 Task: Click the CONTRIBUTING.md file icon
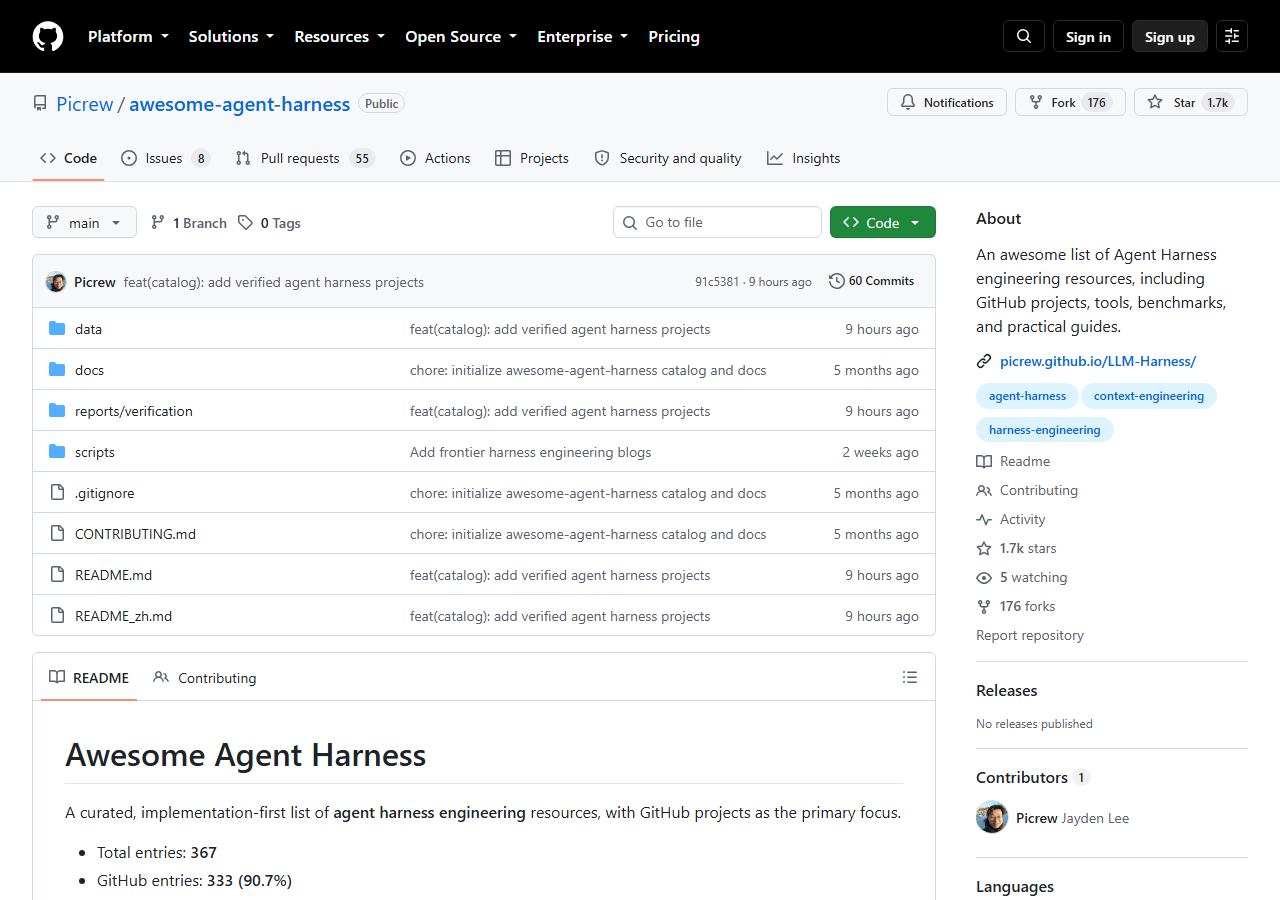tap(57, 534)
